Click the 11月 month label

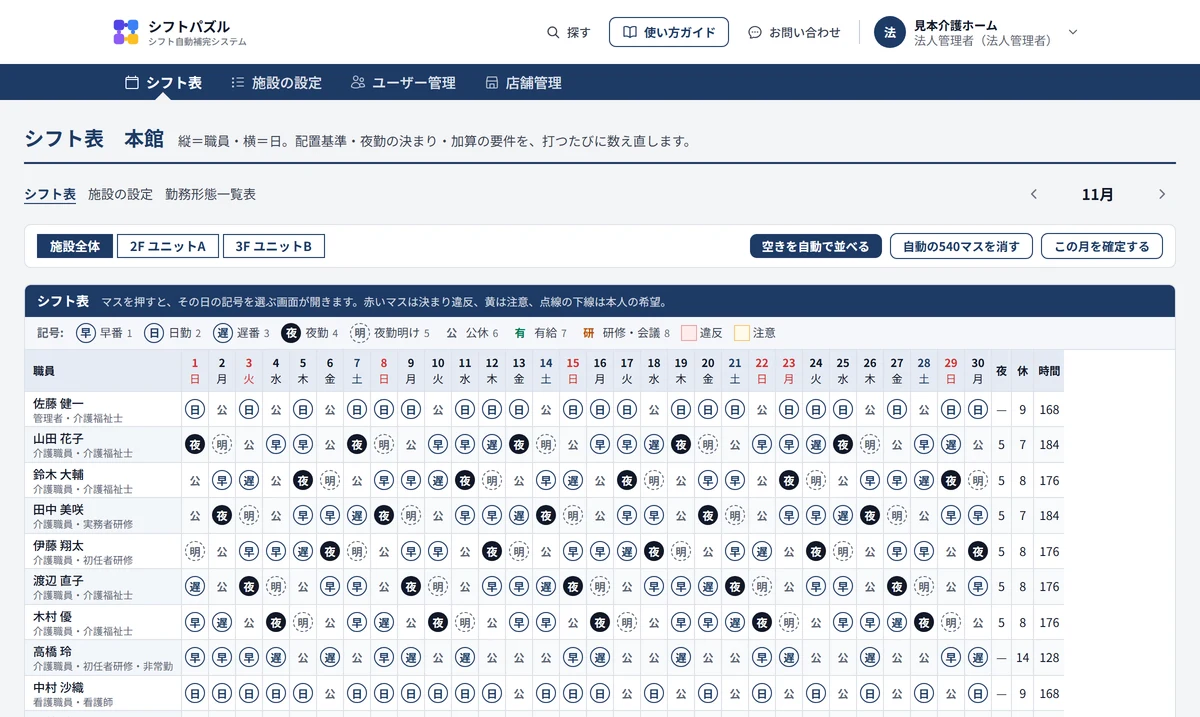1098,194
